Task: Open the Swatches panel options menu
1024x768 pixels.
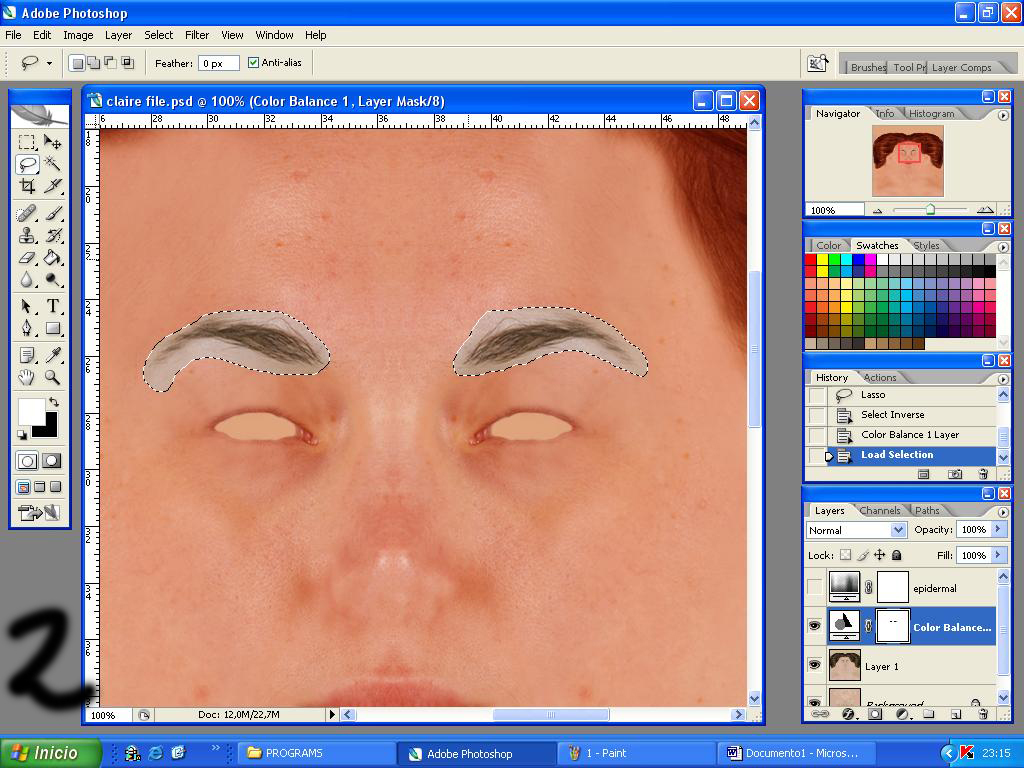Action: tap(1003, 247)
